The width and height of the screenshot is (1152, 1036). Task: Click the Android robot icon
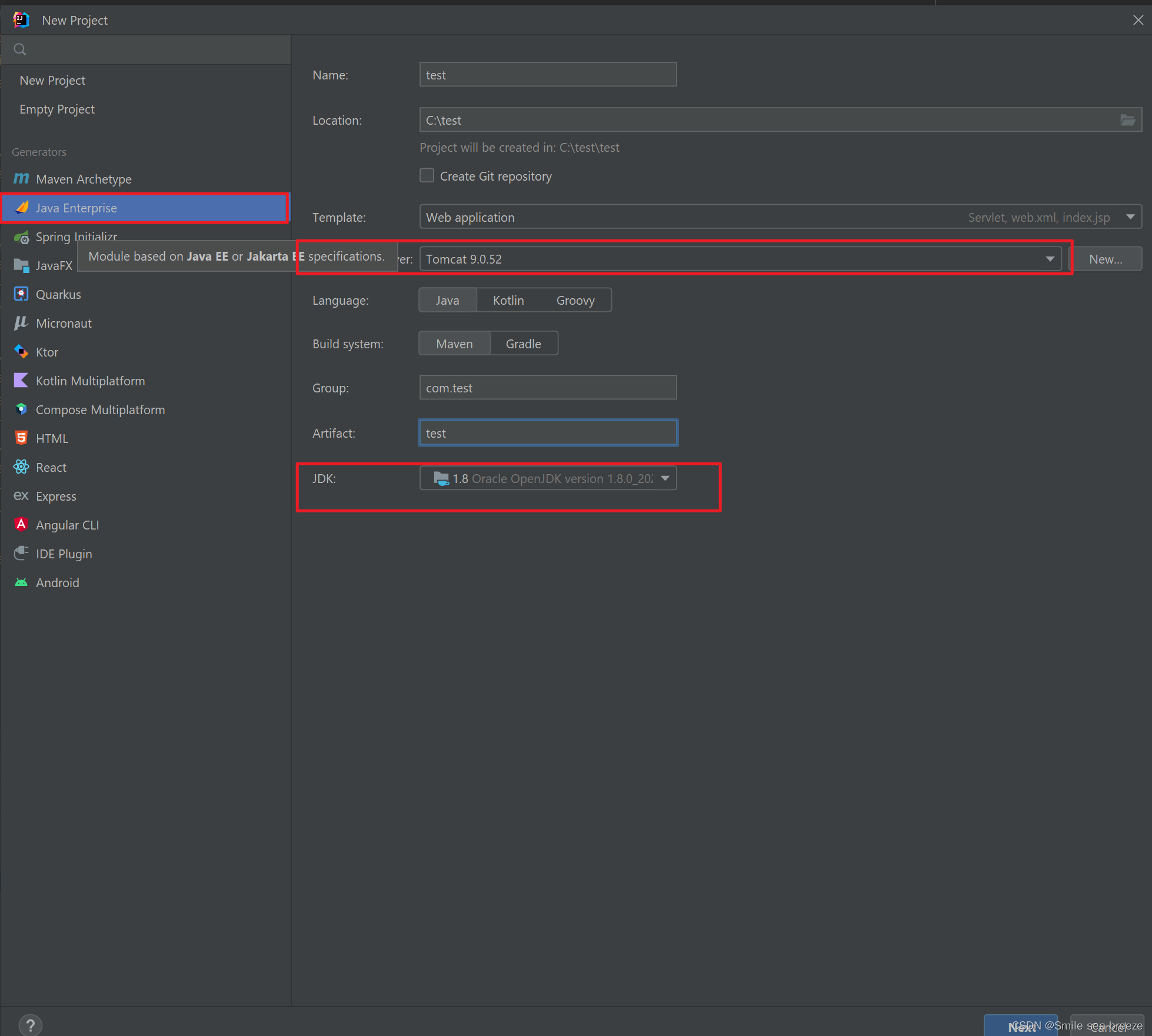pyautogui.click(x=21, y=582)
